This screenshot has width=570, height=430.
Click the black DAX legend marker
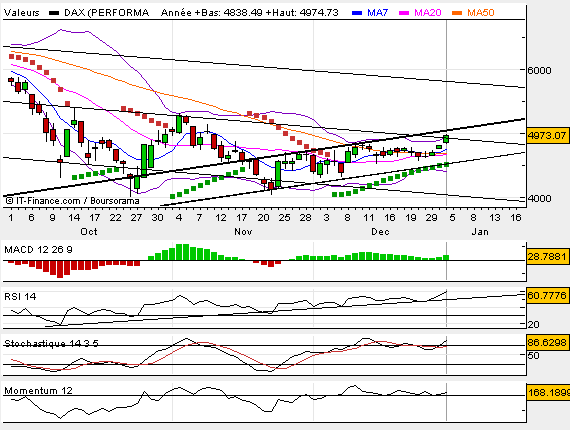[54, 13]
